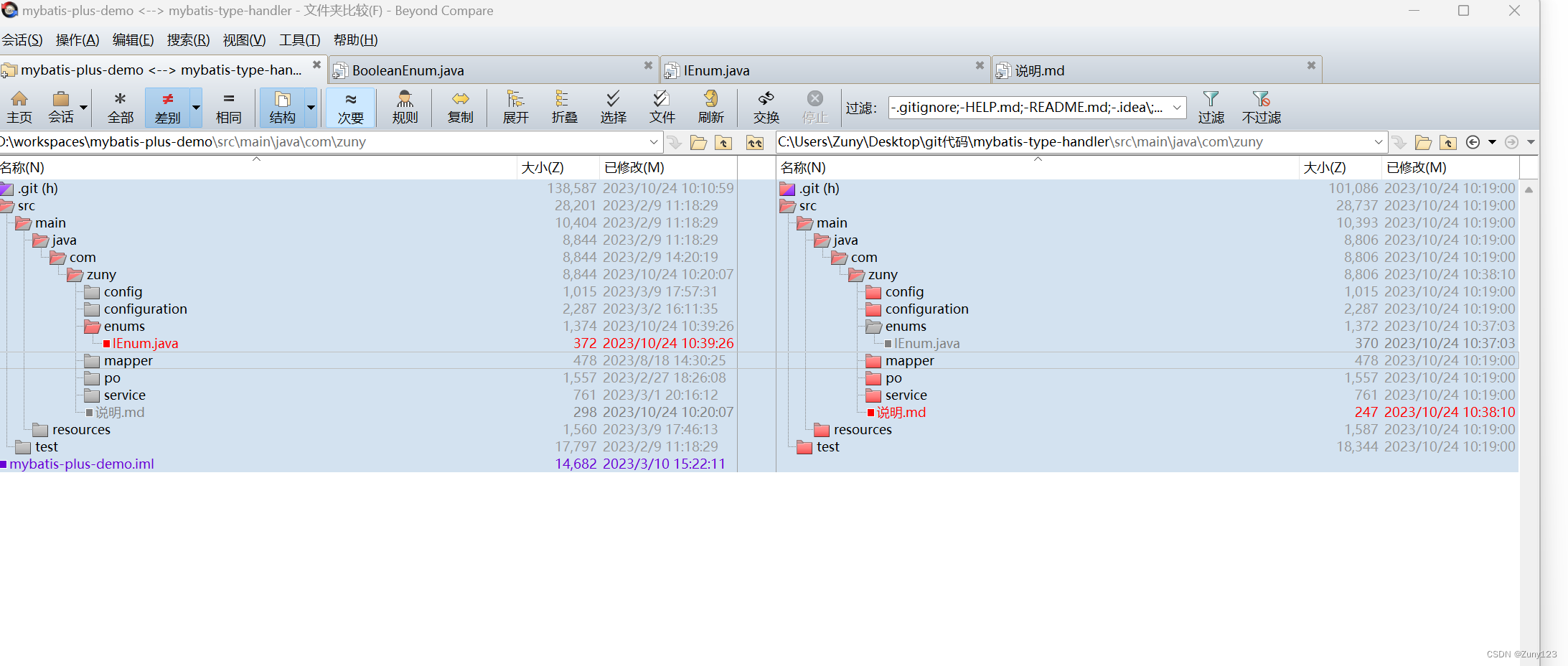
Task: Close the BooleanEnum.java tab
Action: (x=648, y=65)
